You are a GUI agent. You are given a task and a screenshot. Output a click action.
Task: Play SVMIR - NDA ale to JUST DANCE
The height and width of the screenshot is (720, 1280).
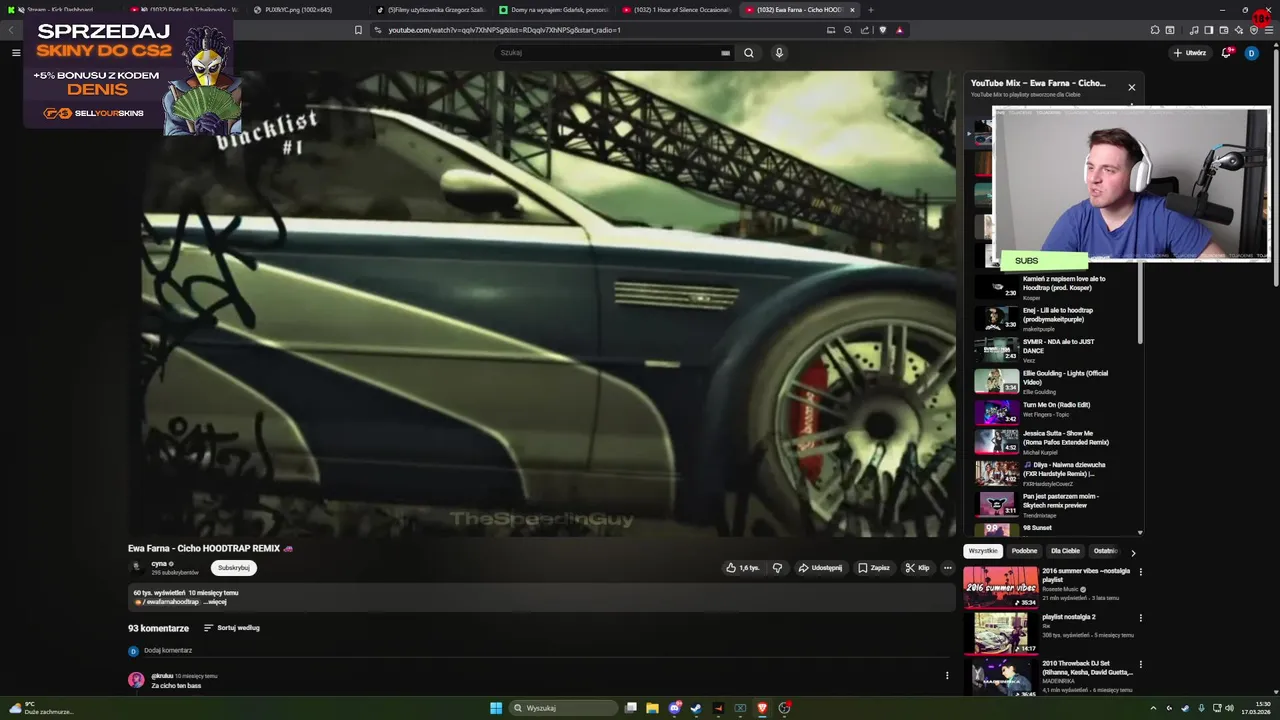tap(1050, 350)
